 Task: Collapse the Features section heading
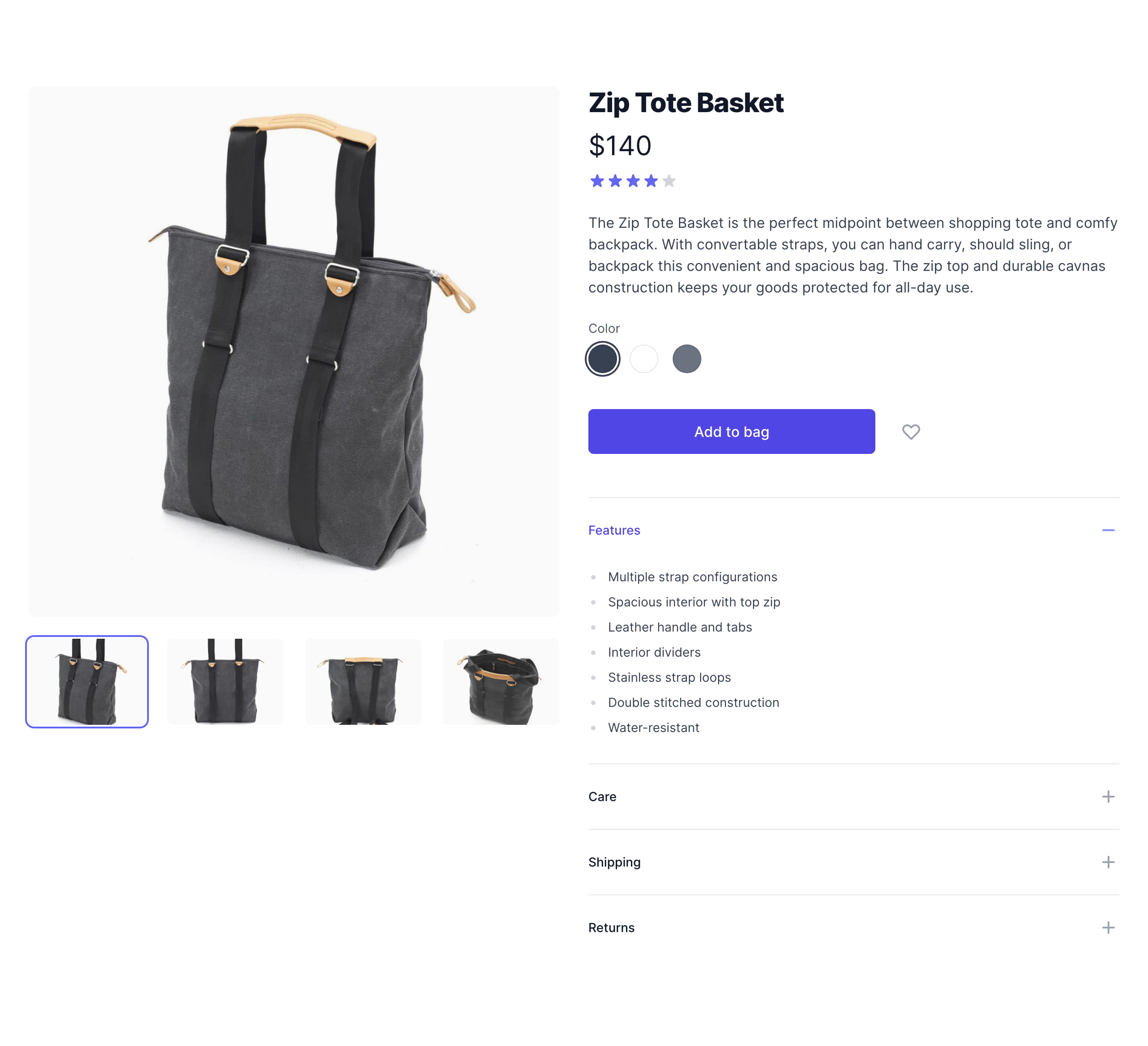tap(614, 531)
